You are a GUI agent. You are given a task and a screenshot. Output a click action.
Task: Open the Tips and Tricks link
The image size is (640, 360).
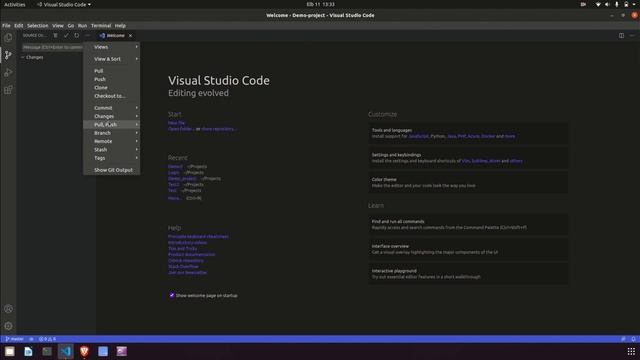(x=182, y=249)
